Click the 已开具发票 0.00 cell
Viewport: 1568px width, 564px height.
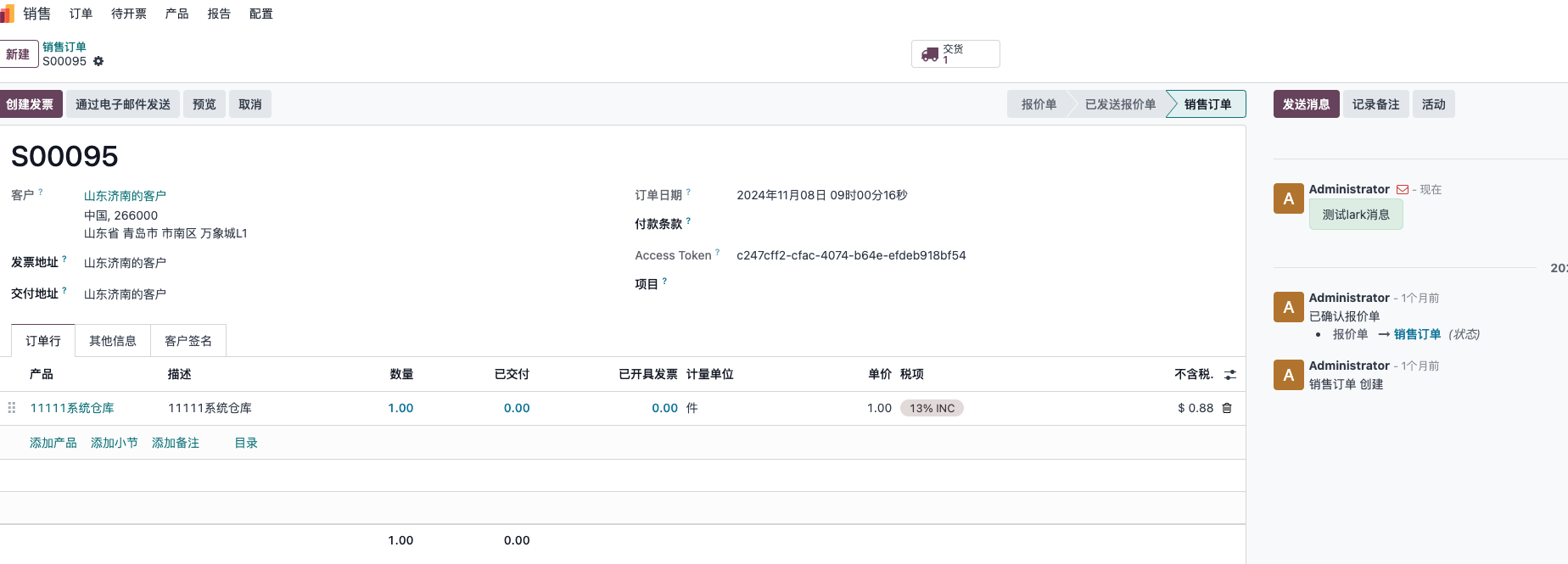tap(664, 408)
